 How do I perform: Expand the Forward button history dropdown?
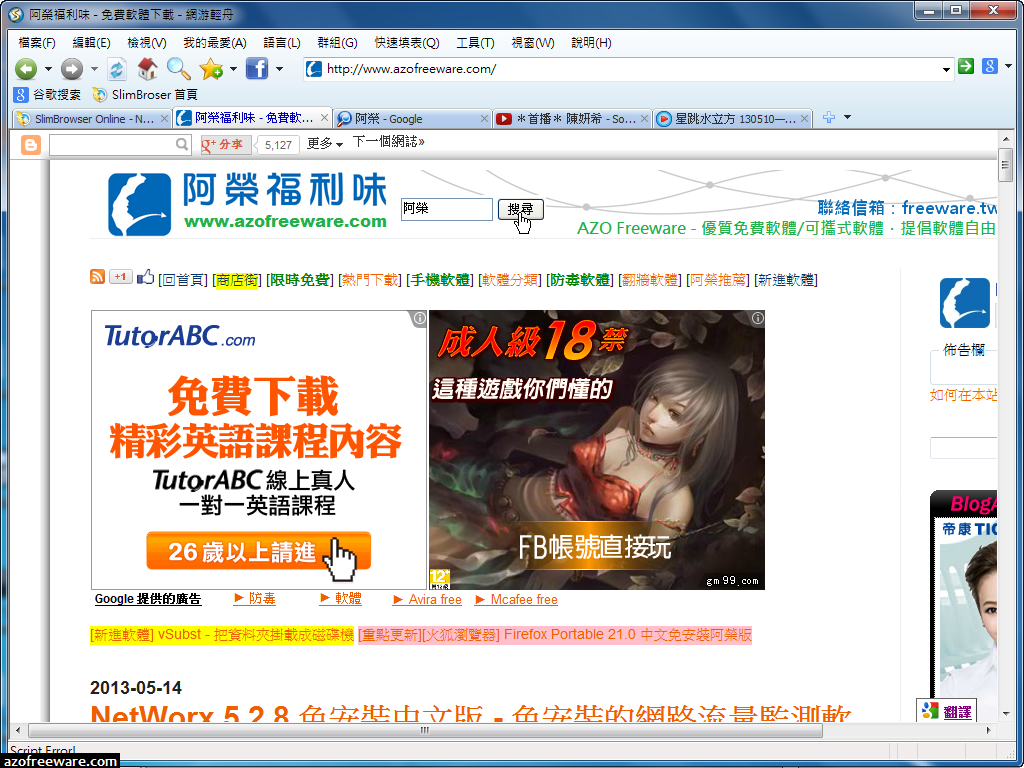(94, 69)
